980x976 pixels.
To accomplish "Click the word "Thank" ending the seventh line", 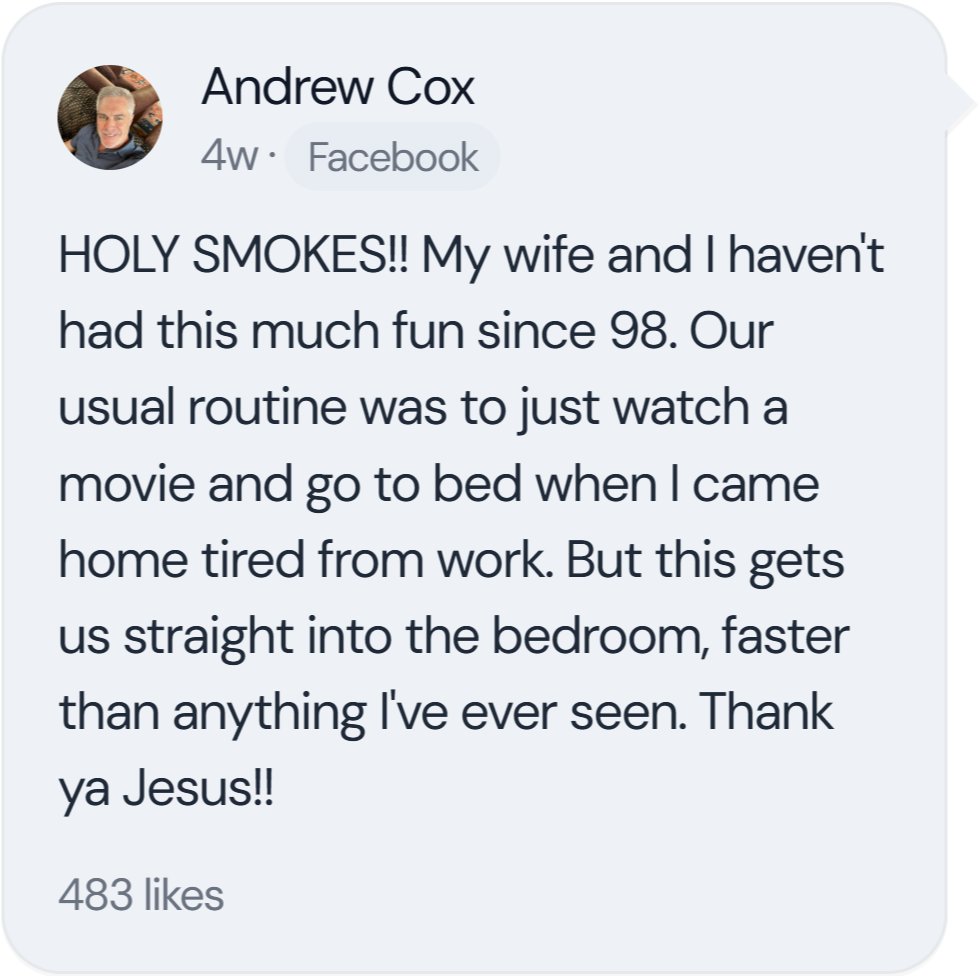I will tap(767, 712).
